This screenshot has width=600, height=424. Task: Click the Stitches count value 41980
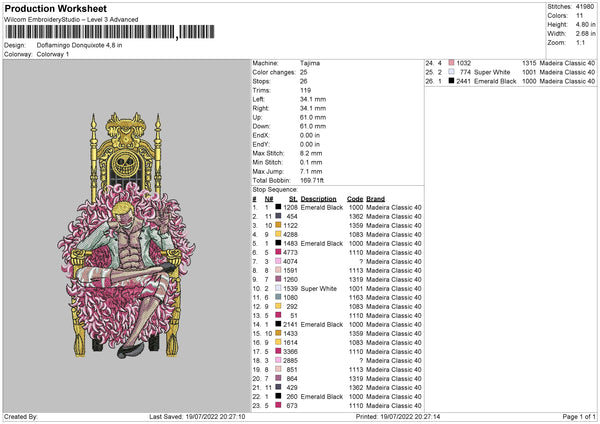585,7
